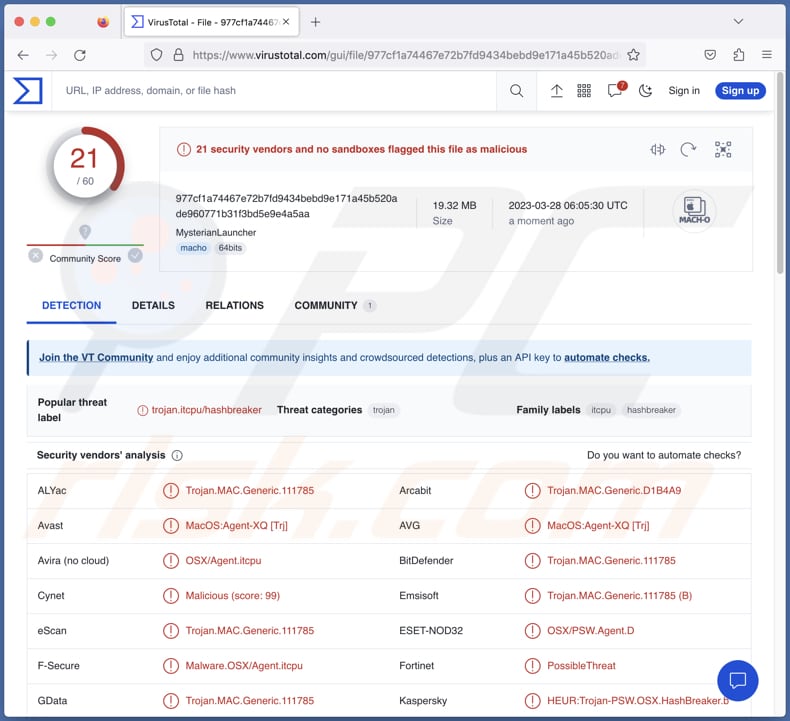Click the Sign in link
Screen dimensions: 790x721
pos(684,91)
